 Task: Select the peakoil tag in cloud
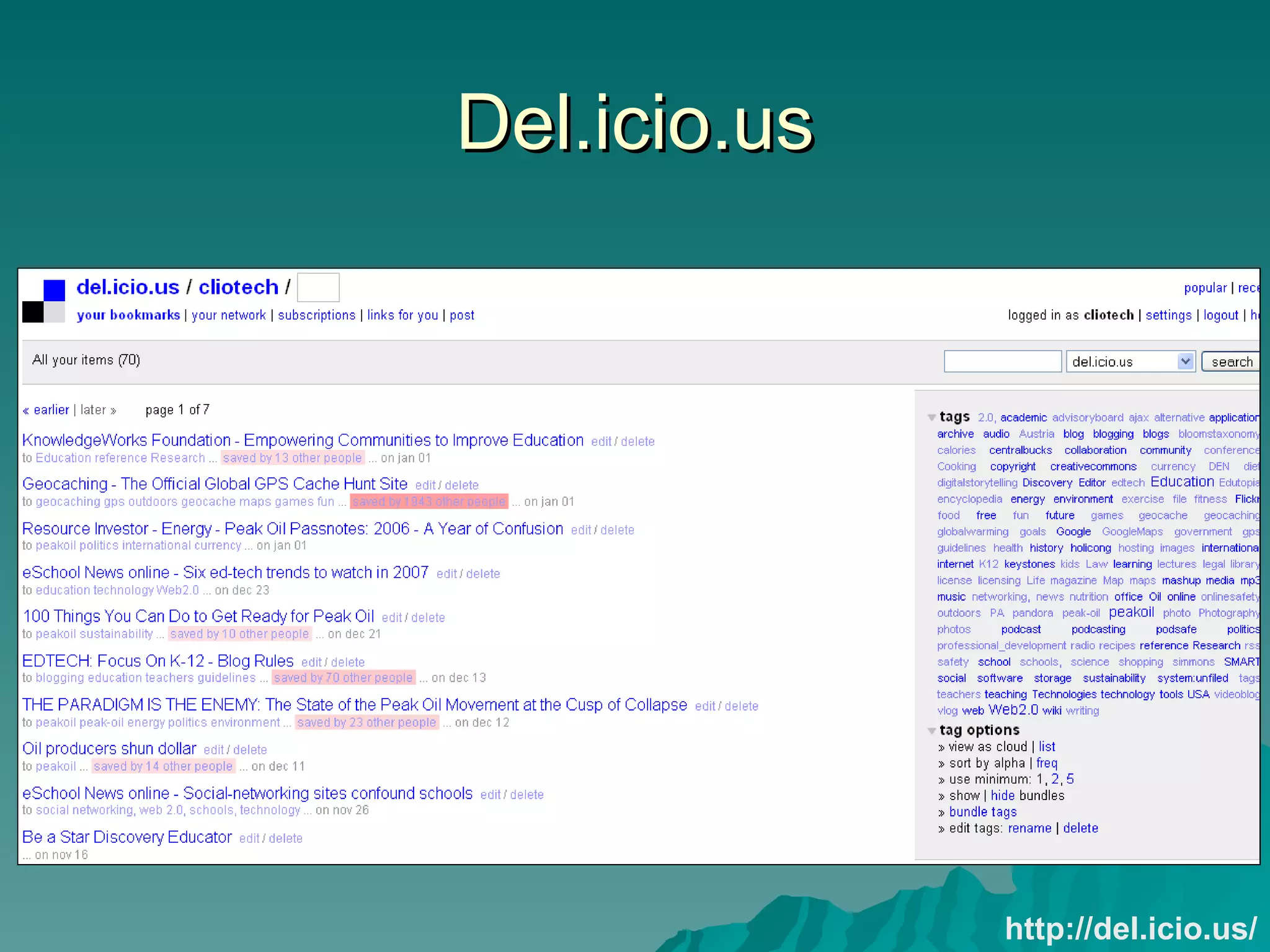pos(1131,612)
